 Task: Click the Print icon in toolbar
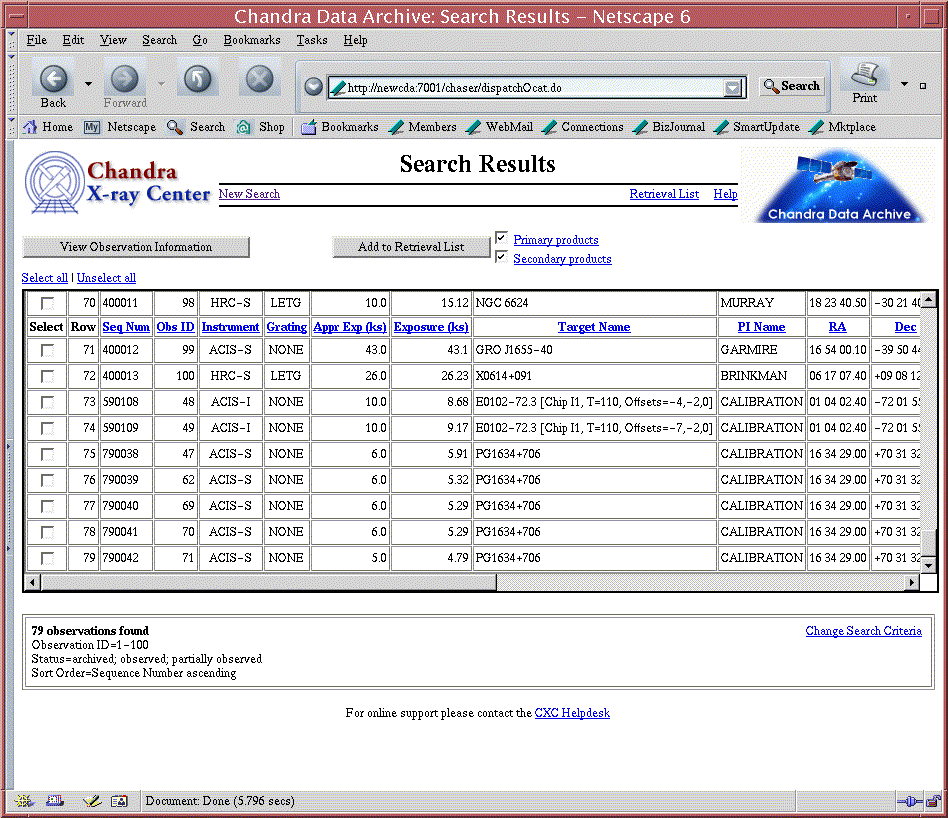point(865,76)
